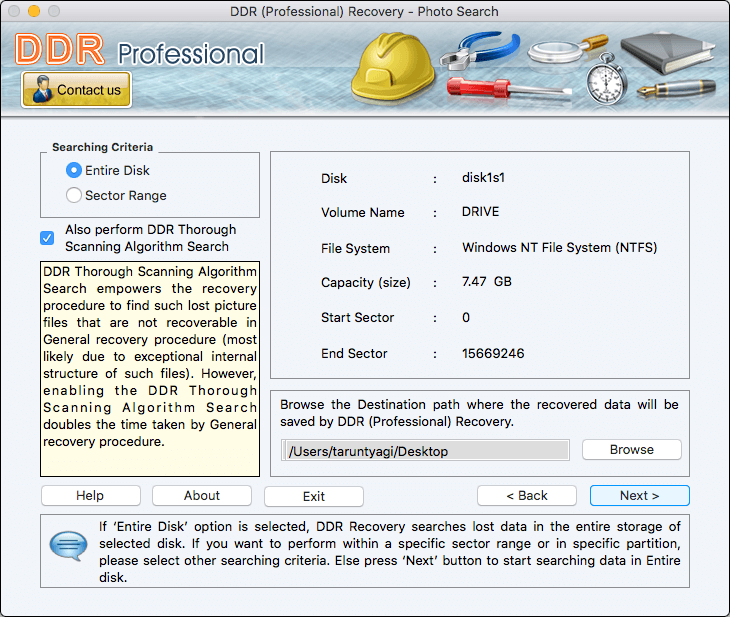Click the gray book icon
Screen dimensions: 730x617
coord(667,53)
